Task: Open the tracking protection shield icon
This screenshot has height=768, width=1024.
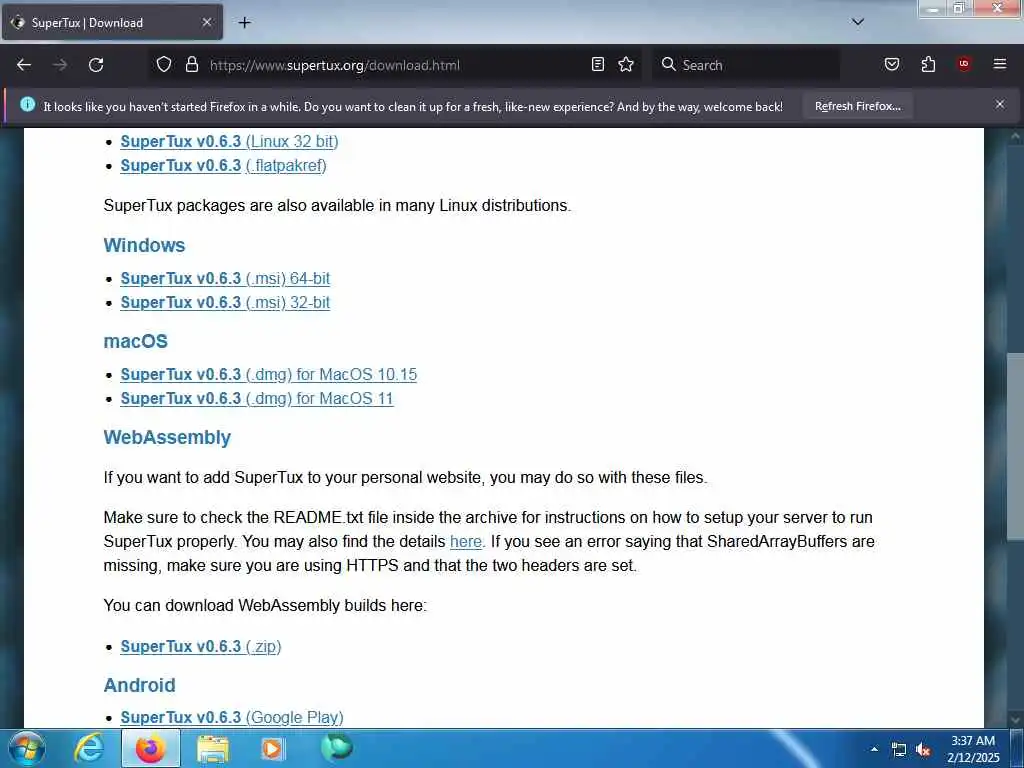Action: [164, 64]
